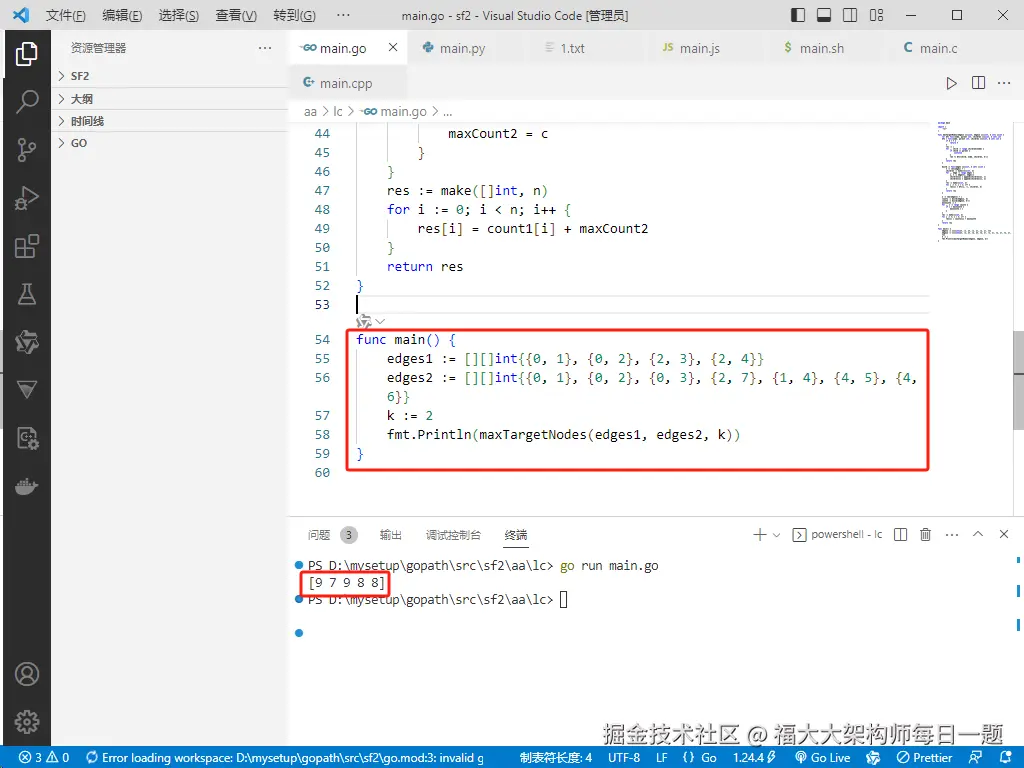The image size is (1024, 768).
Task: Click the Error loading workspace status message
Action: [x=285, y=758]
